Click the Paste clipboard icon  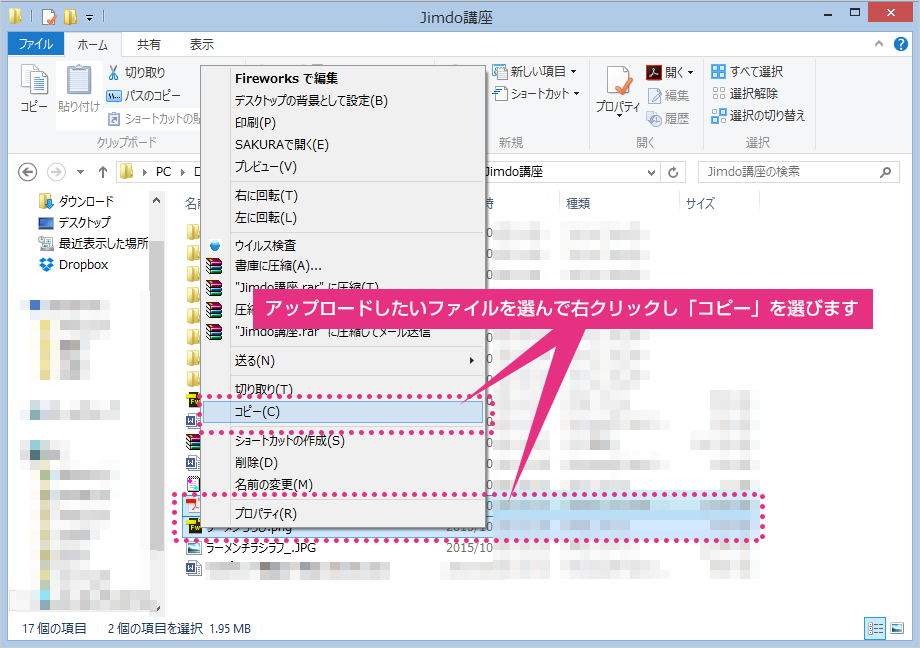79,80
